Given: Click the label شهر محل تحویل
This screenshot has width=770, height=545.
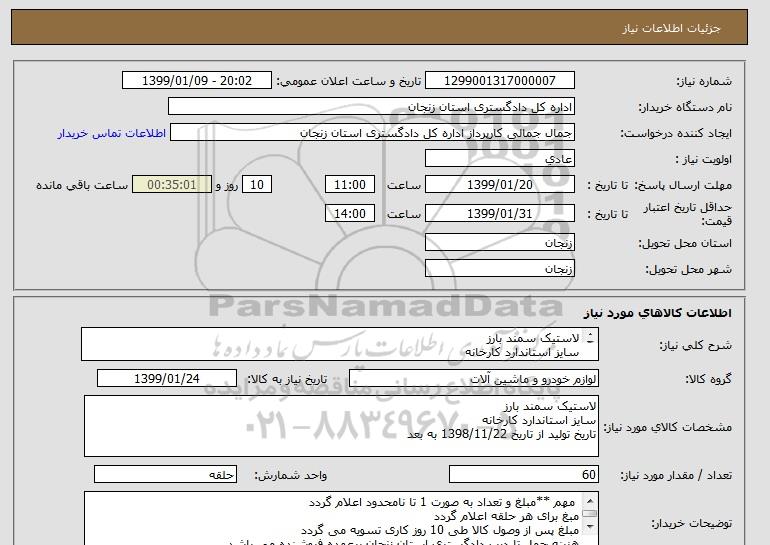Looking at the screenshot, I should click(688, 270).
